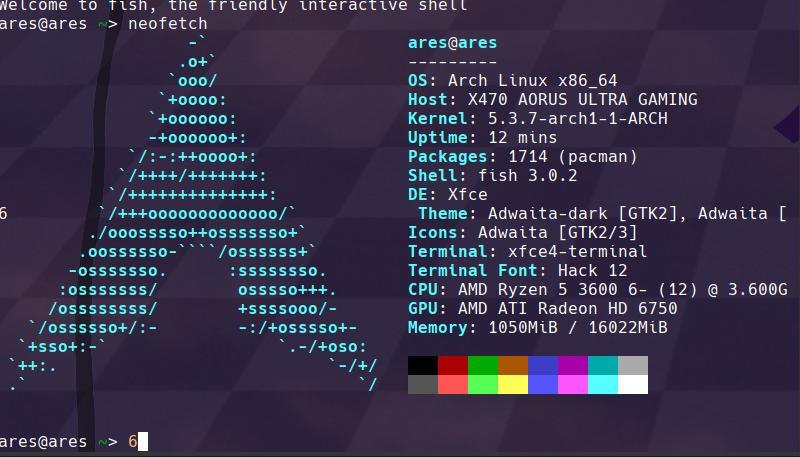Click the Arch Linux ASCII logo
Viewport: 800px width, 457px height.
(x=193, y=214)
